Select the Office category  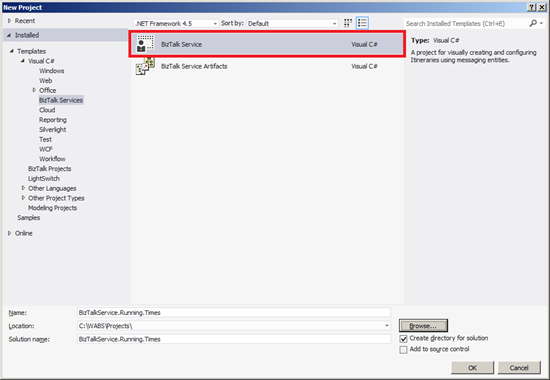point(47,90)
